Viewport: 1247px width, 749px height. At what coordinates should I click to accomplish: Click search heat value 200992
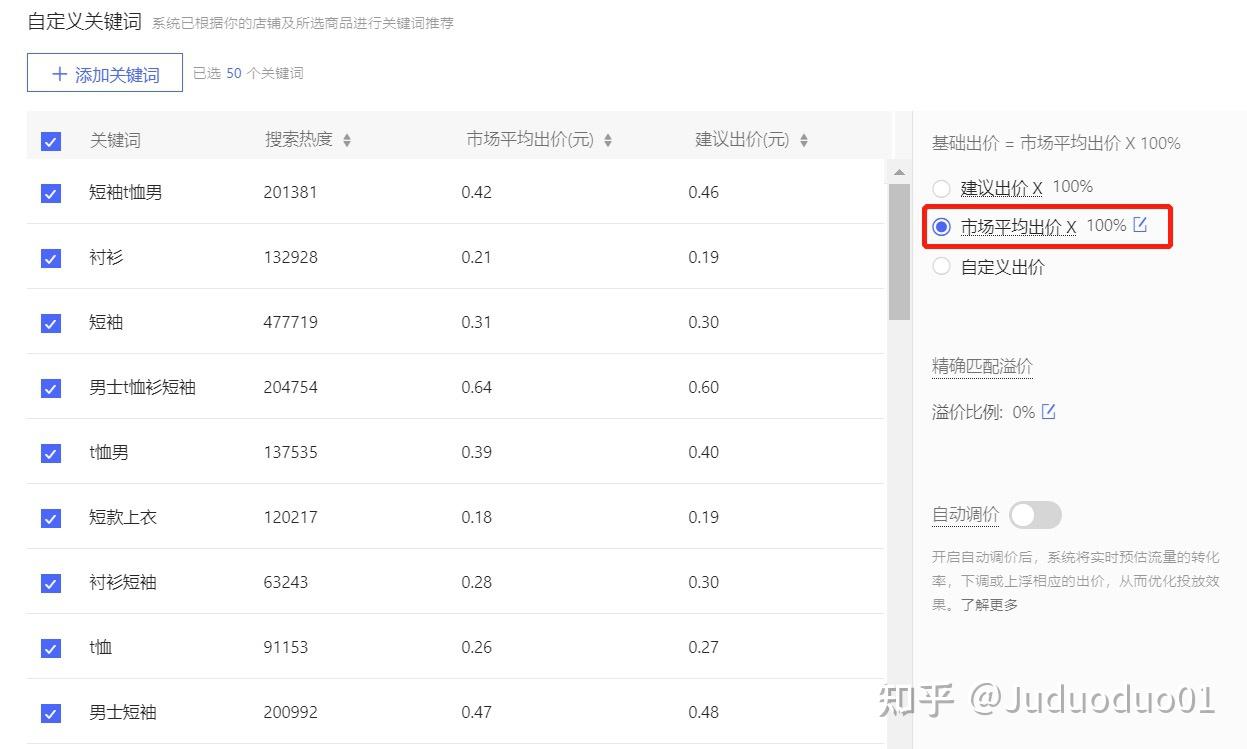click(290, 712)
